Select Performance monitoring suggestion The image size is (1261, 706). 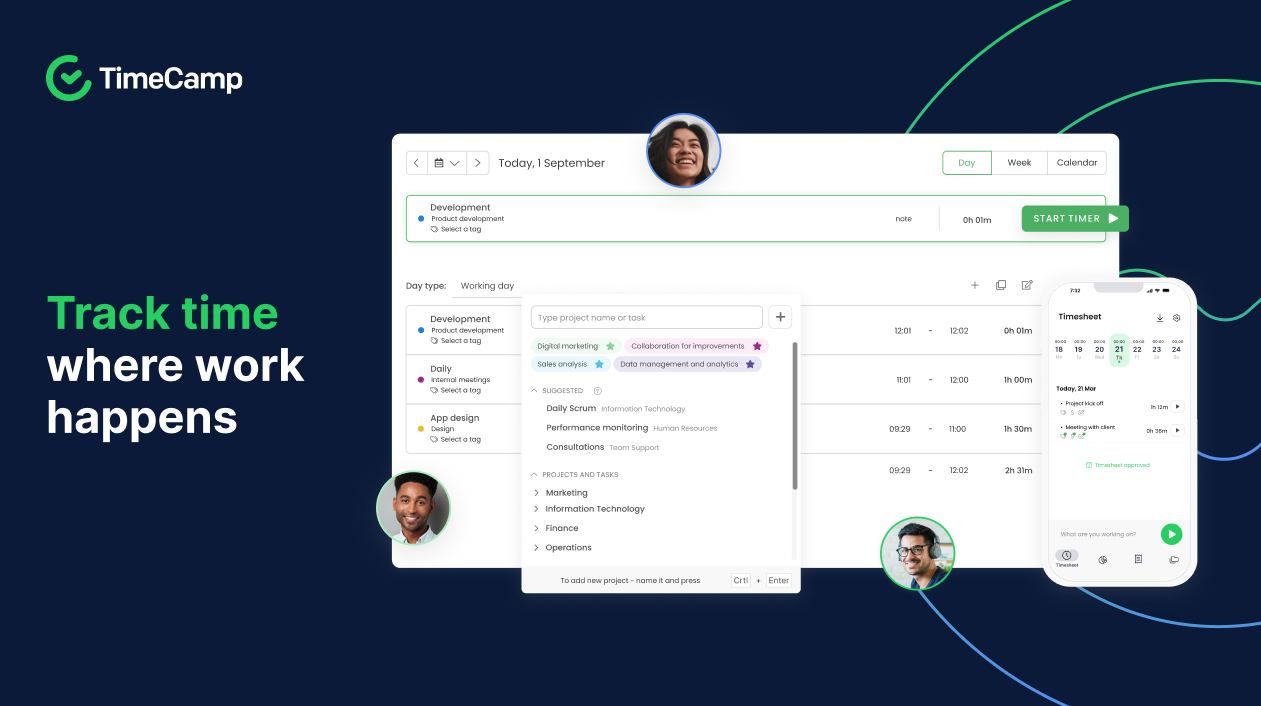coord(632,428)
